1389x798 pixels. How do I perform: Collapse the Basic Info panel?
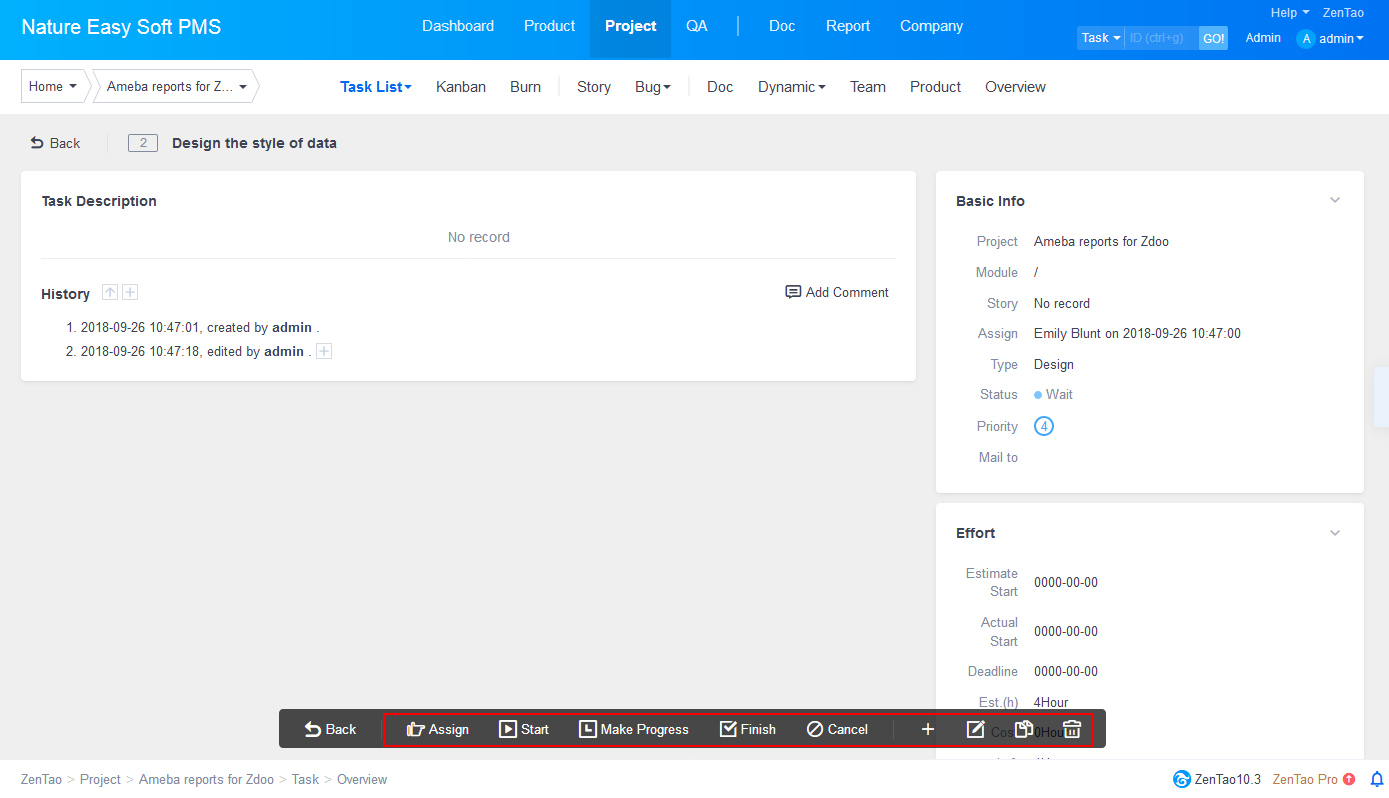(x=1334, y=201)
